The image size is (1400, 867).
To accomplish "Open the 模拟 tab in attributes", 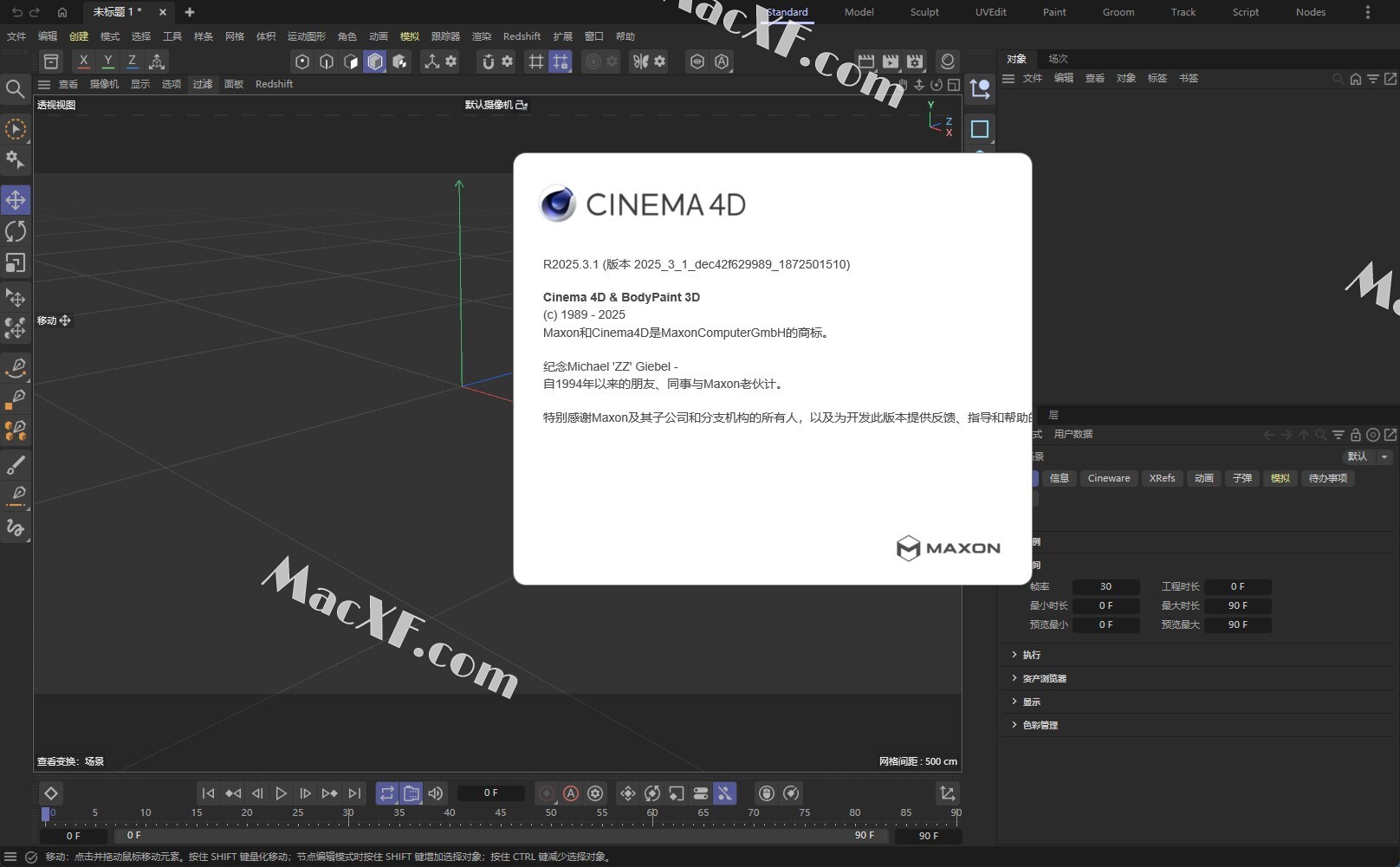I will (1280, 478).
